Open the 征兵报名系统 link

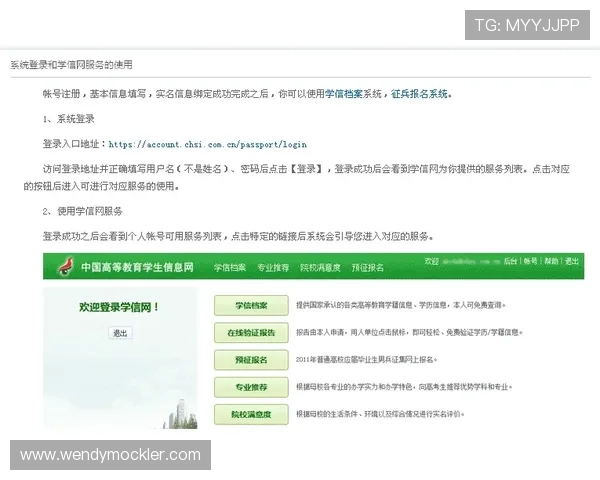click(419, 93)
